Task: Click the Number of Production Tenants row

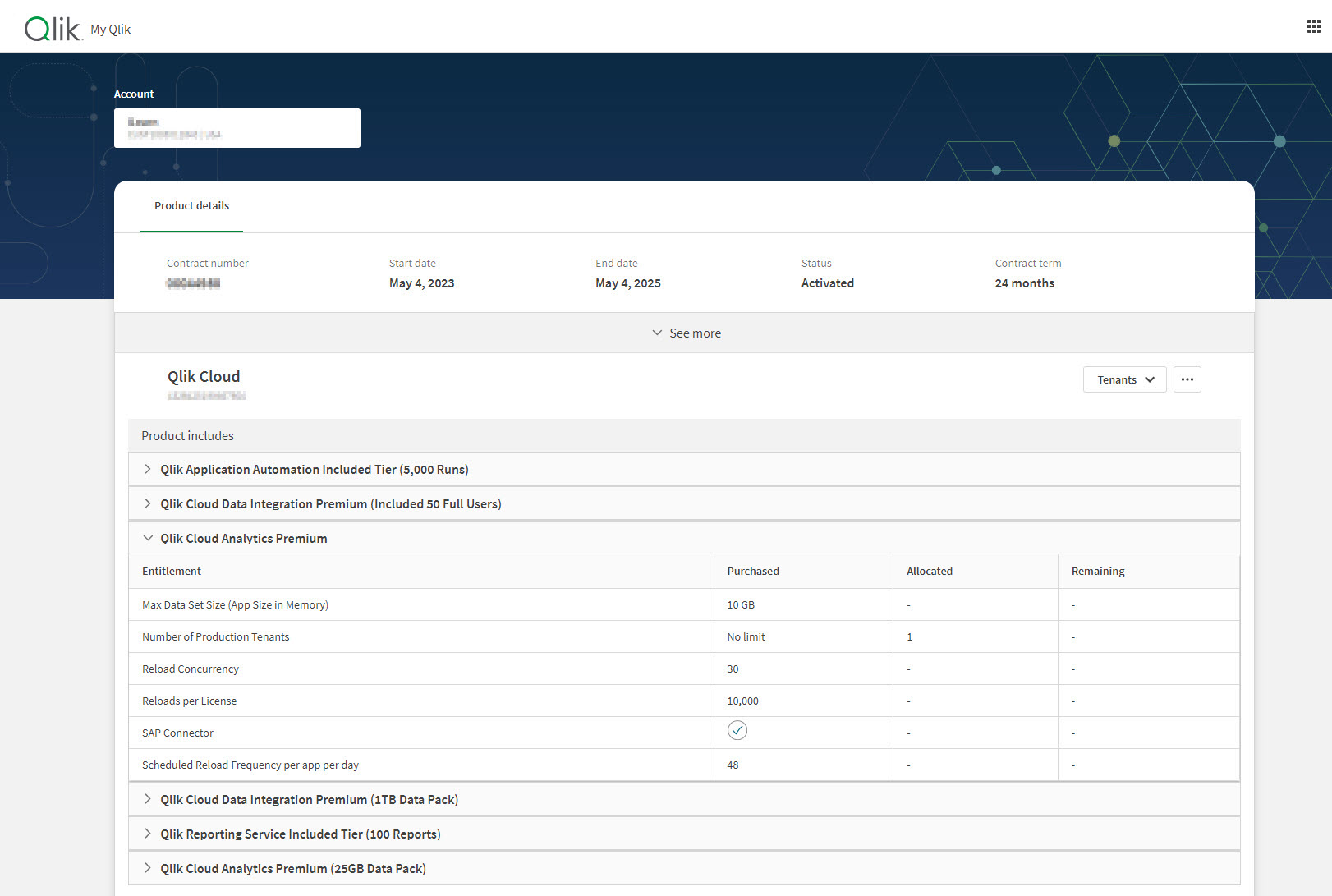Action: (216, 637)
